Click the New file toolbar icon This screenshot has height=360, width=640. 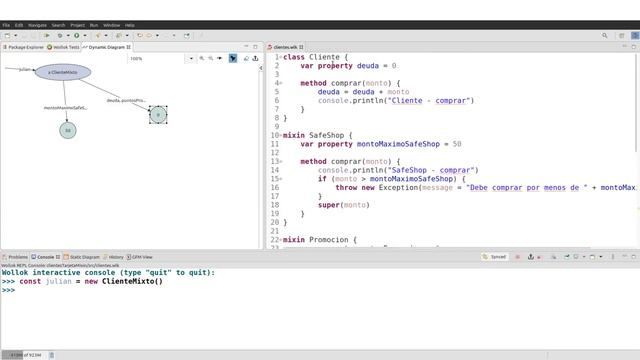coord(7,36)
